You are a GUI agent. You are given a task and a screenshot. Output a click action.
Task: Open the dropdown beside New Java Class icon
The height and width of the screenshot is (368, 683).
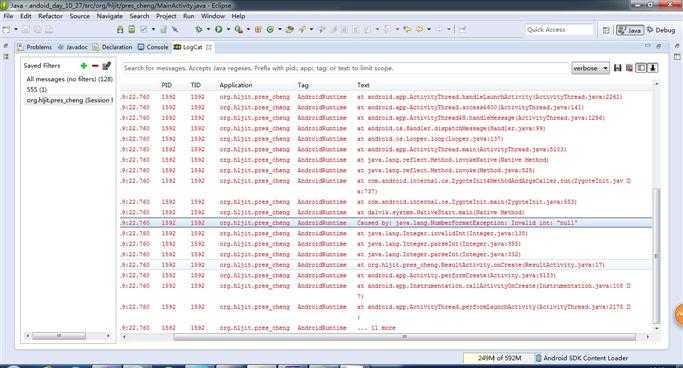280,29
